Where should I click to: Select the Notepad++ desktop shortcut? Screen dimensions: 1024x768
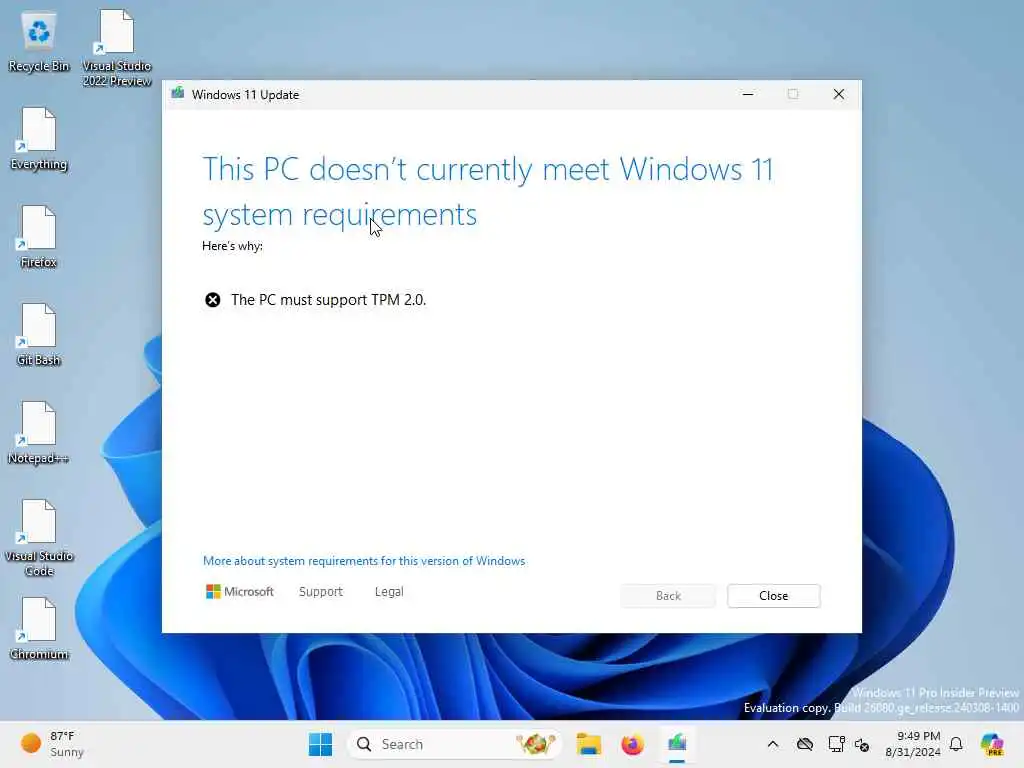point(39,433)
